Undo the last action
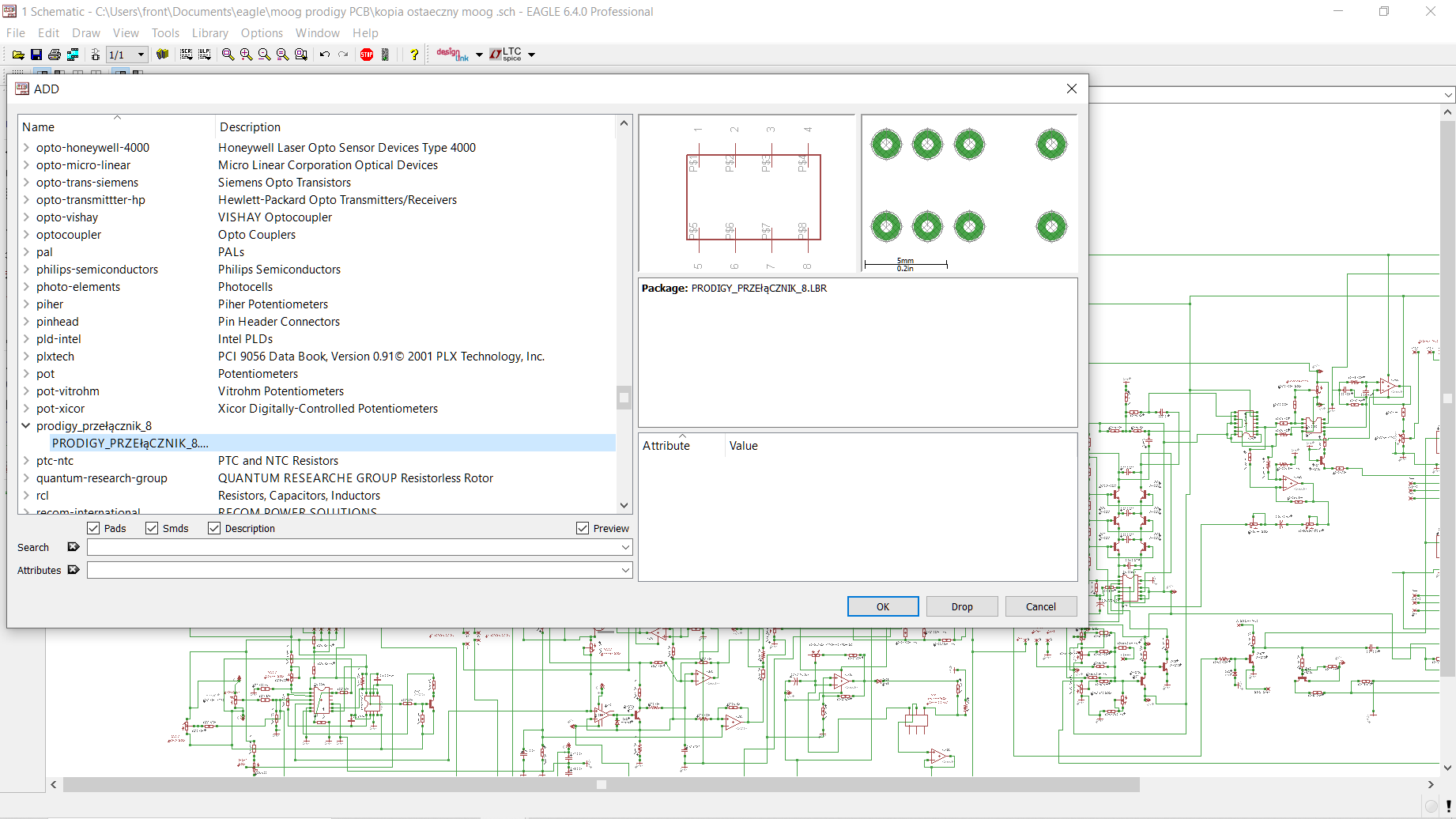This screenshot has width=1456, height=819. tap(325, 55)
